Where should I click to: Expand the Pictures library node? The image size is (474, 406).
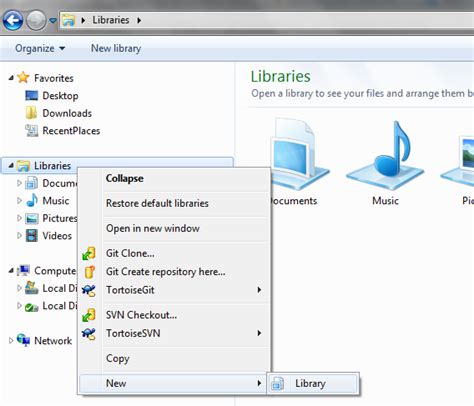[19, 218]
